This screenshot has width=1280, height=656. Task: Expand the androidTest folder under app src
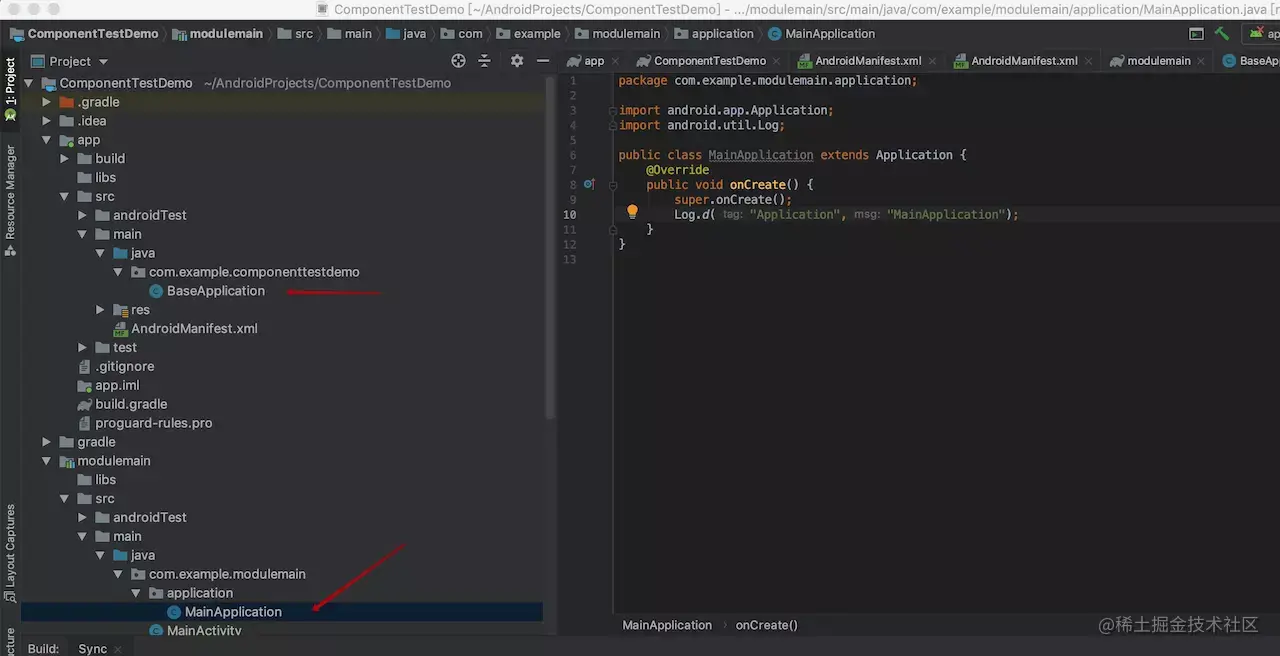click(82, 215)
